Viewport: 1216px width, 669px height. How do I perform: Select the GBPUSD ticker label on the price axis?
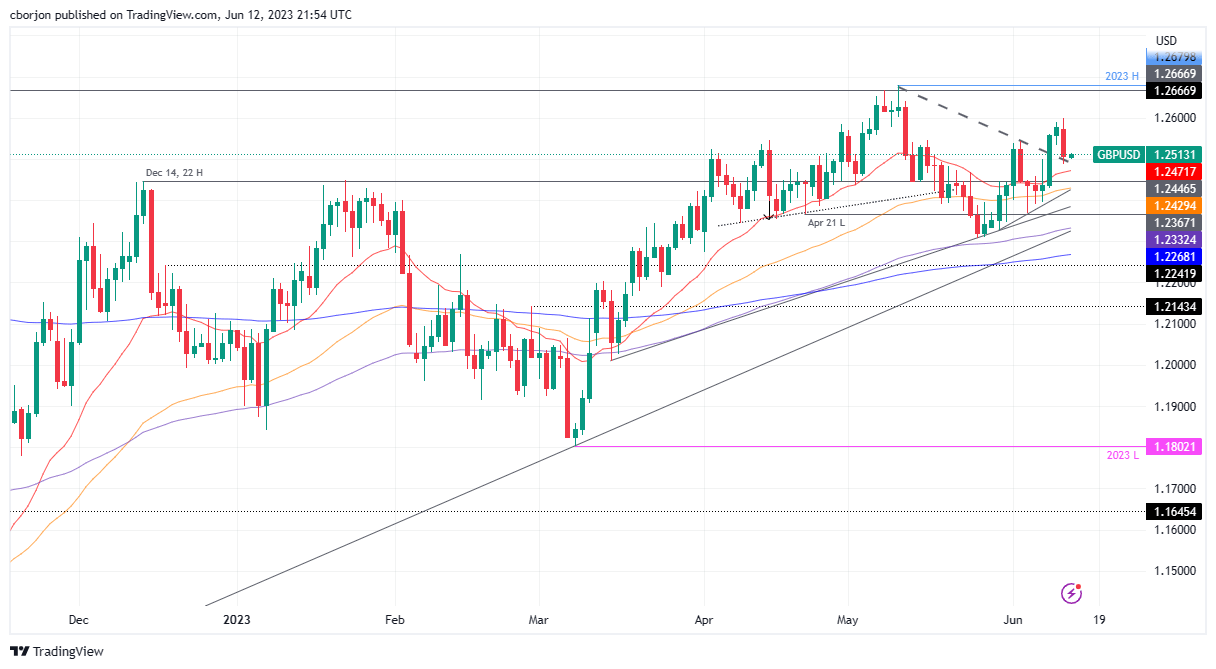tap(1117, 155)
